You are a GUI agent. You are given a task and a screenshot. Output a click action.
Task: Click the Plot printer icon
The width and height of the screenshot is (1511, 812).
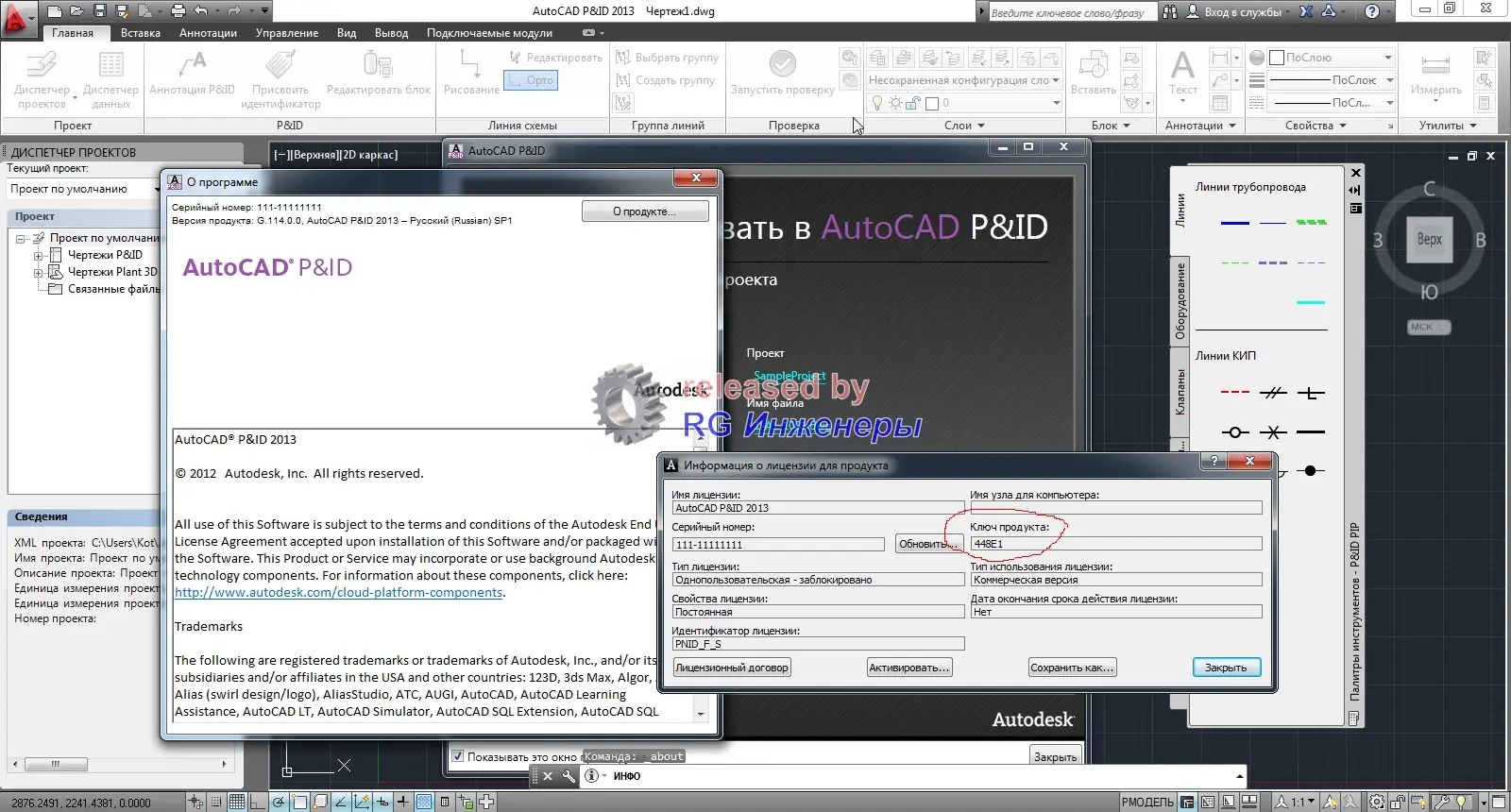pyautogui.click(x=178, y=11)
